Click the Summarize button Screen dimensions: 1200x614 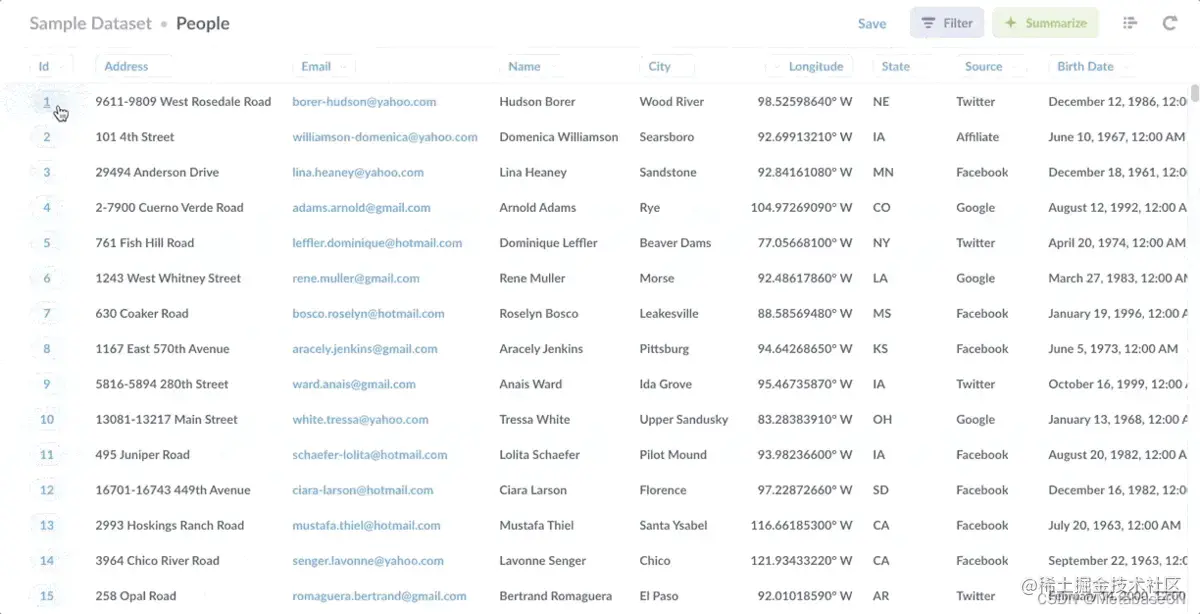click(1045, 23)
